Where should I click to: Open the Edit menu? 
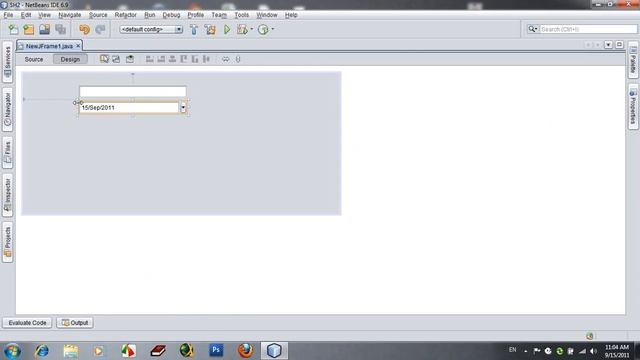click(26, 15)
